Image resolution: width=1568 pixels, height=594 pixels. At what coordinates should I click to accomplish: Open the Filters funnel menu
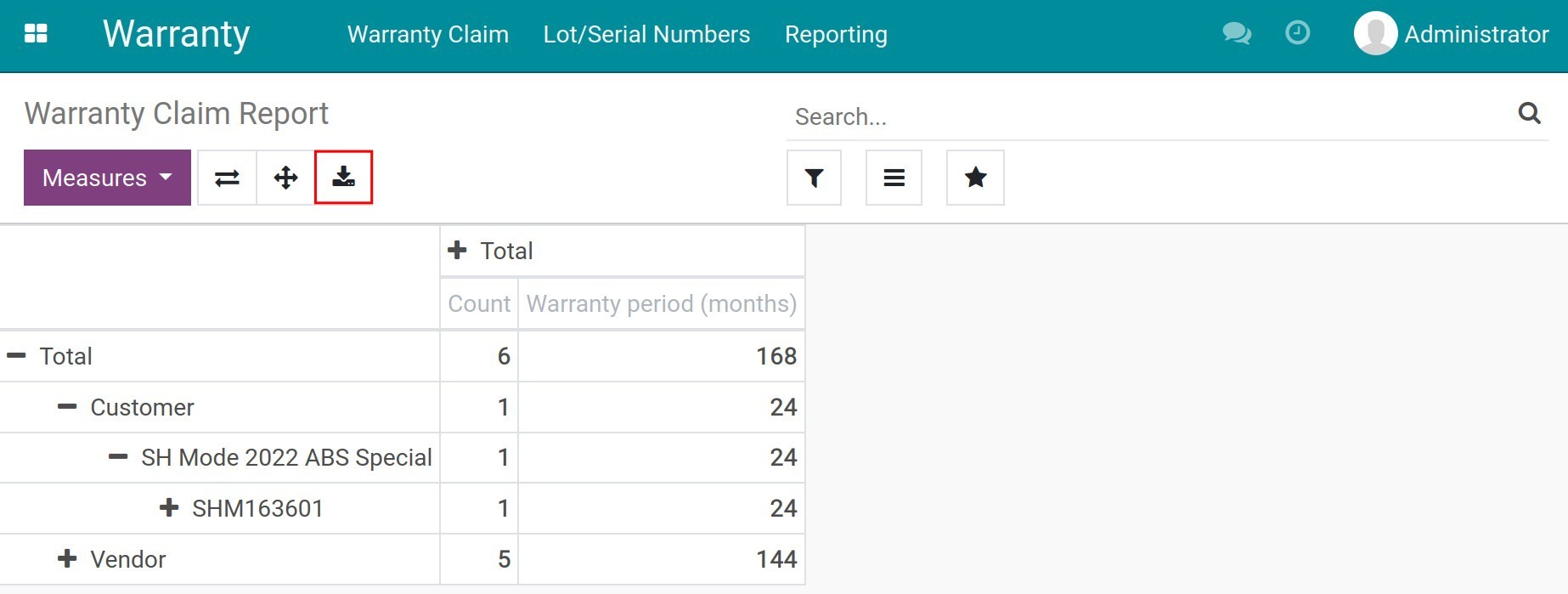[814, 178]
